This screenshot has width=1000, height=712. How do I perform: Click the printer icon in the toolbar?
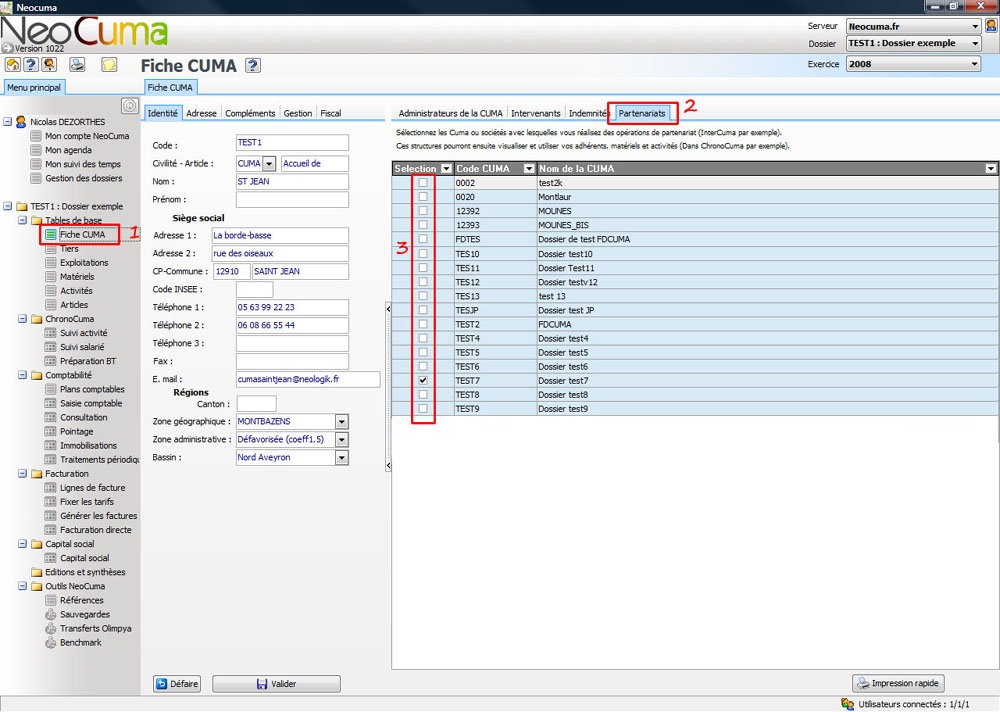click(77, 64)
